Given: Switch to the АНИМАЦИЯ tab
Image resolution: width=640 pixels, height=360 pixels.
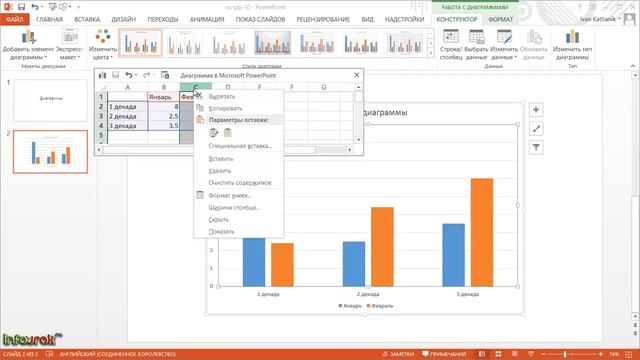Looking at the screenshot, I should point(207,19).
